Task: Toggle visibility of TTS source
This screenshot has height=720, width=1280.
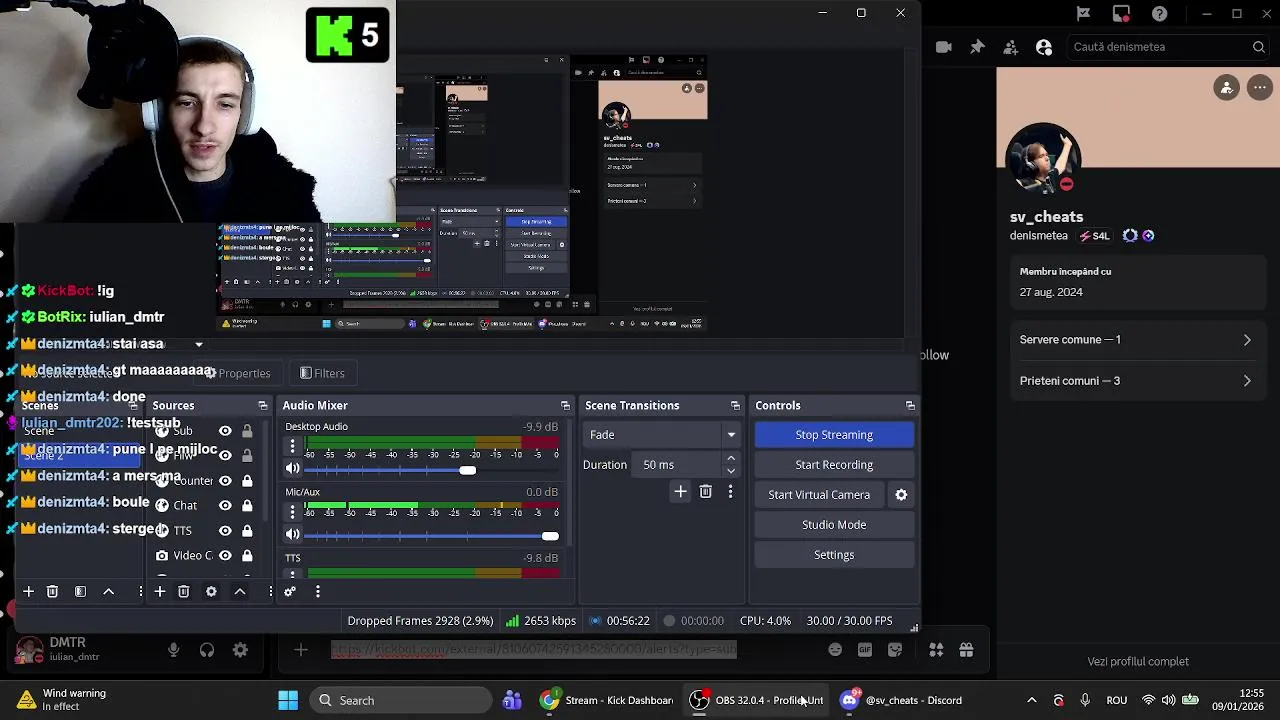Action: 225,531
